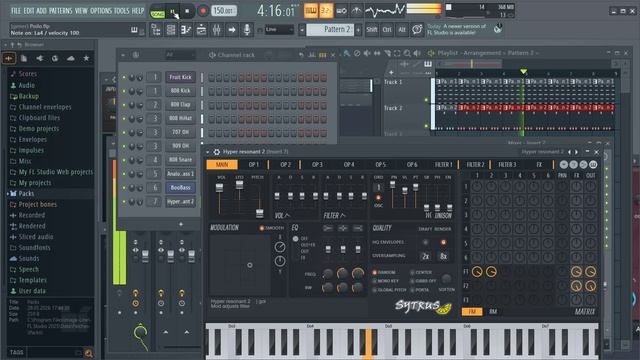The height and width of the screenshot is (360, 640).
Task: Open the OPTIONS menu
Action: pos(101,11)
